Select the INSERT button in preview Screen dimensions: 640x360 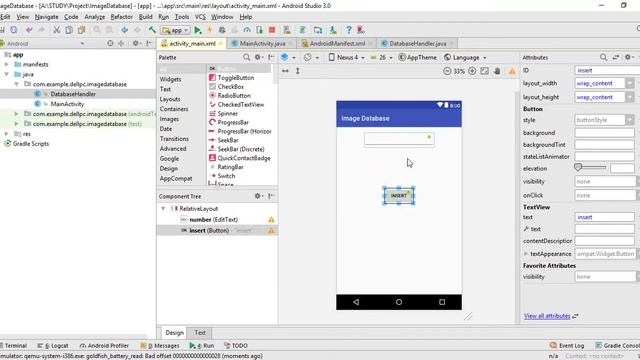point(399,196)
